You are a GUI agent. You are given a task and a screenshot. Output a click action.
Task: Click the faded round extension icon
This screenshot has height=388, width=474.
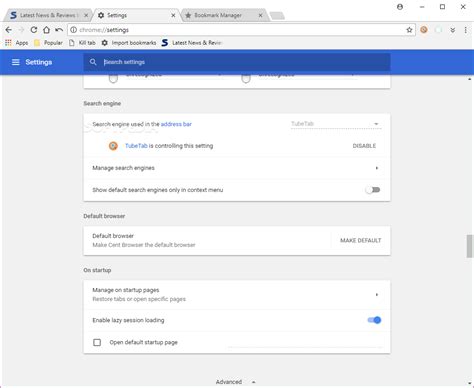438,30
